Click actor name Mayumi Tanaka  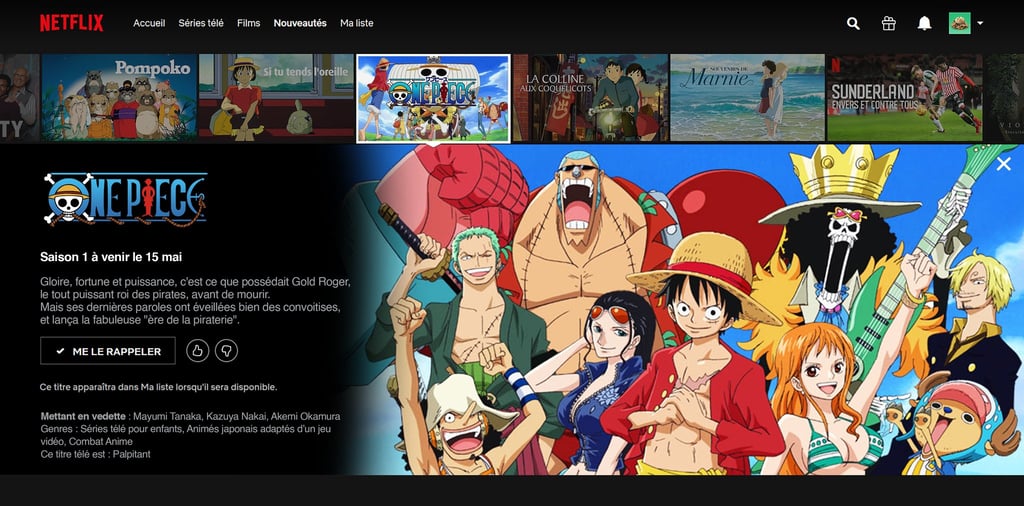166,416
